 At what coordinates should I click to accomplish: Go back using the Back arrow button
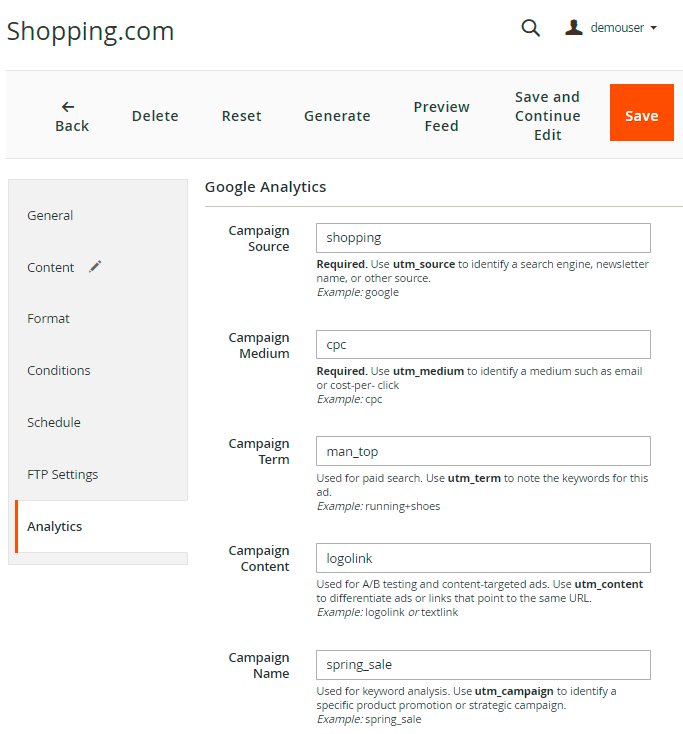point(71,116)
